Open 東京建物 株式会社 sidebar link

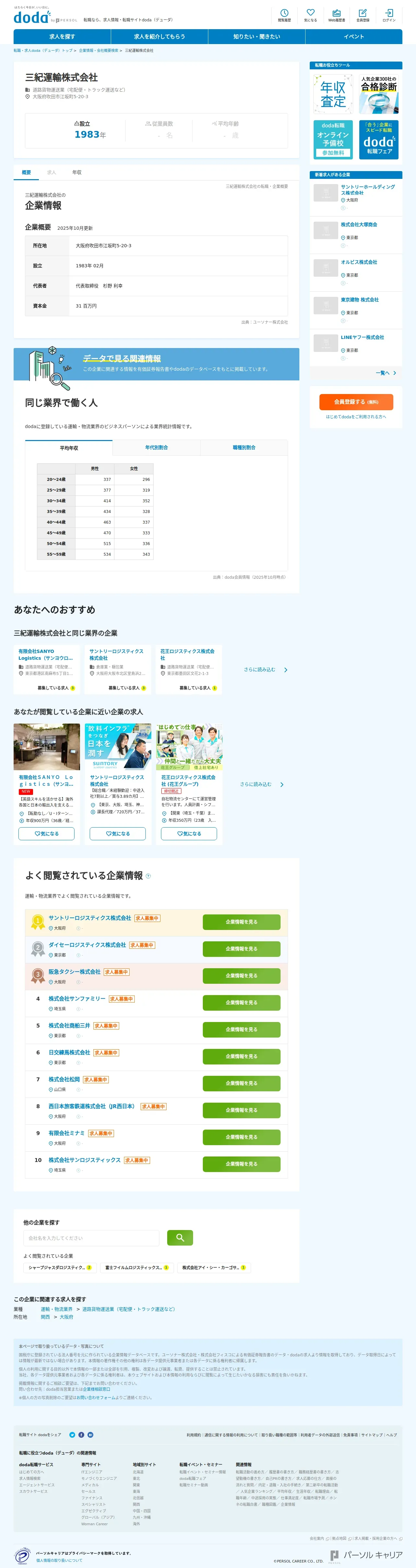[x=359, y=300]
